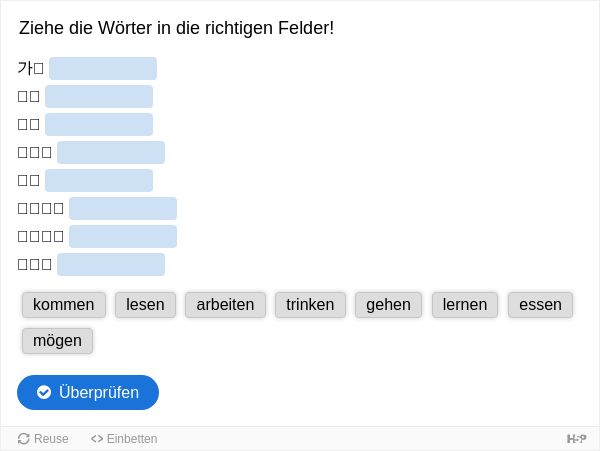Click the Überprüfen check button
Image resolution: width=600 pixels, height=451 pixels.
pyautogui.click(x=88, y=392)
